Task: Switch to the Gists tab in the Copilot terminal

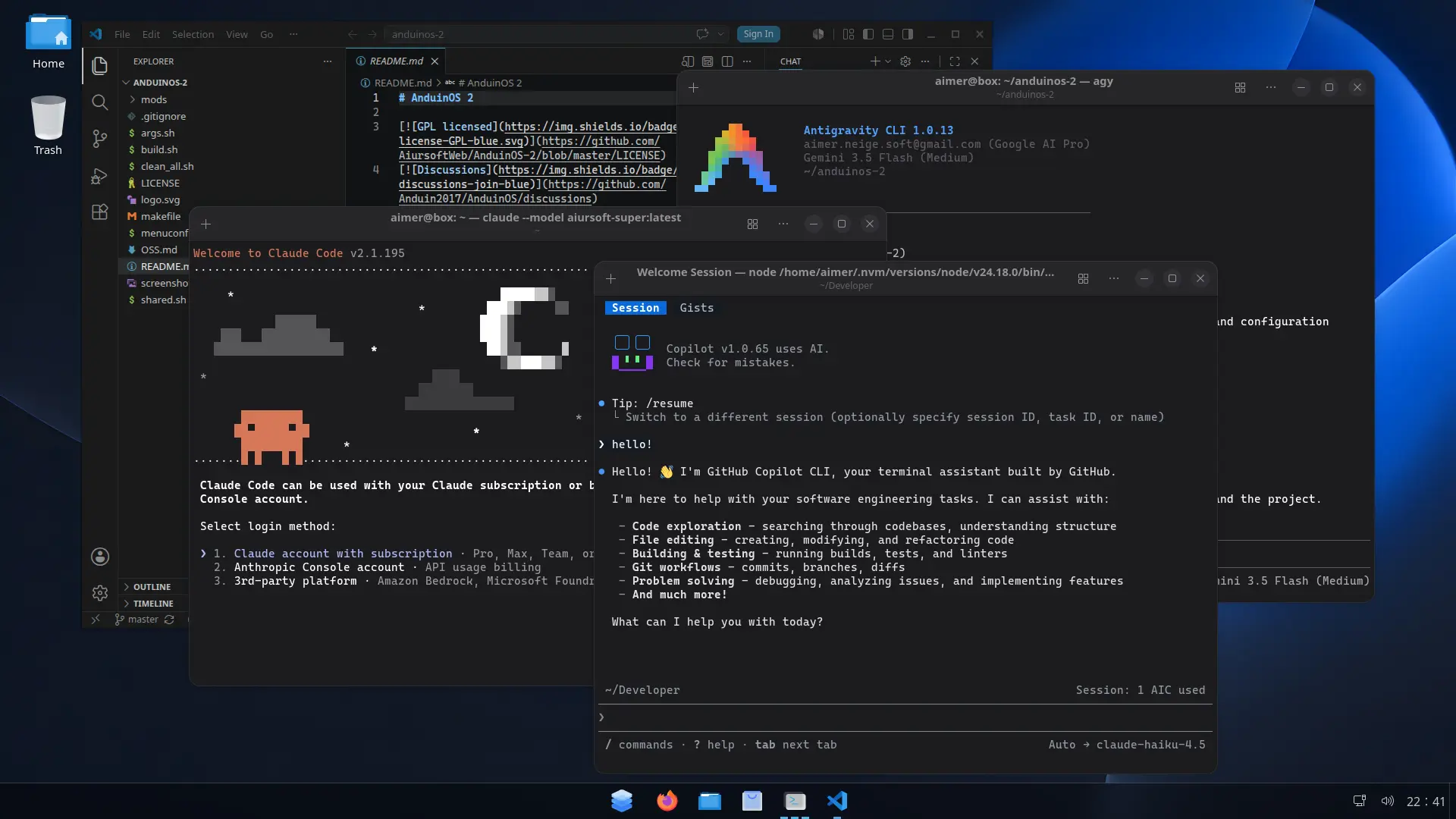Action: click(696, 308)
